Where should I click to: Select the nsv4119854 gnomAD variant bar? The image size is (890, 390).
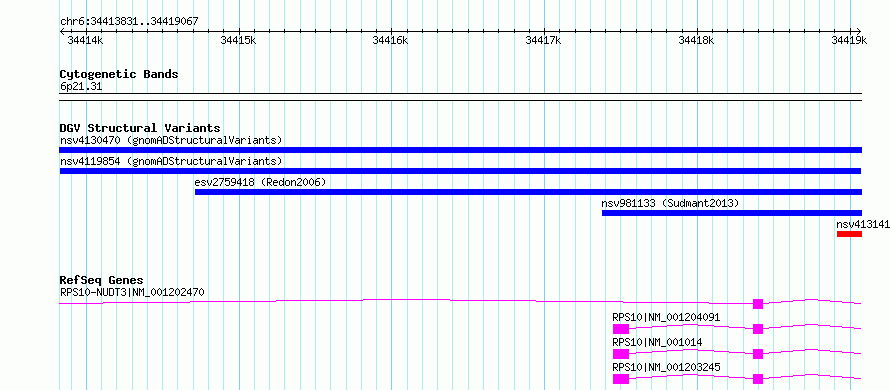[460, 171]
